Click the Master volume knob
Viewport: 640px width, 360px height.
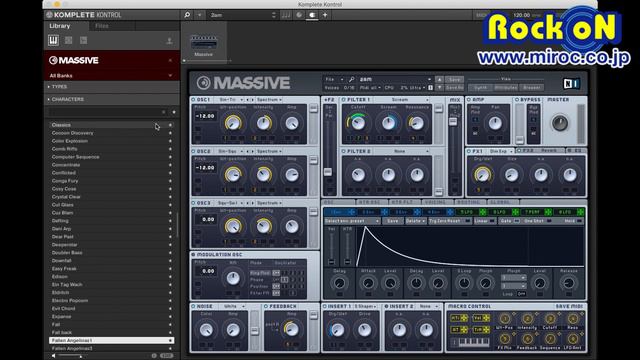pyautogui.click(x=560, y=123)
